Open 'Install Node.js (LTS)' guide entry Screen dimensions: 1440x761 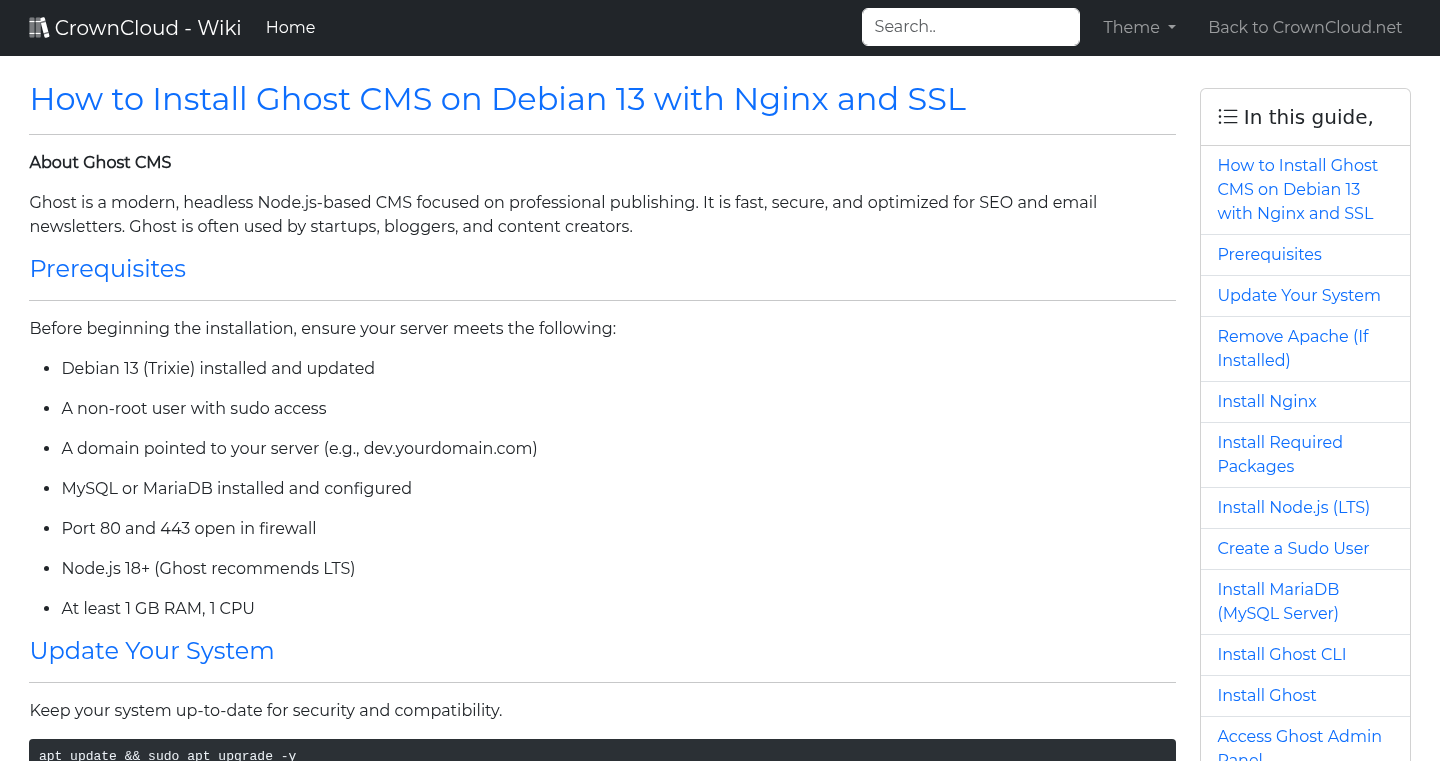1293,507
